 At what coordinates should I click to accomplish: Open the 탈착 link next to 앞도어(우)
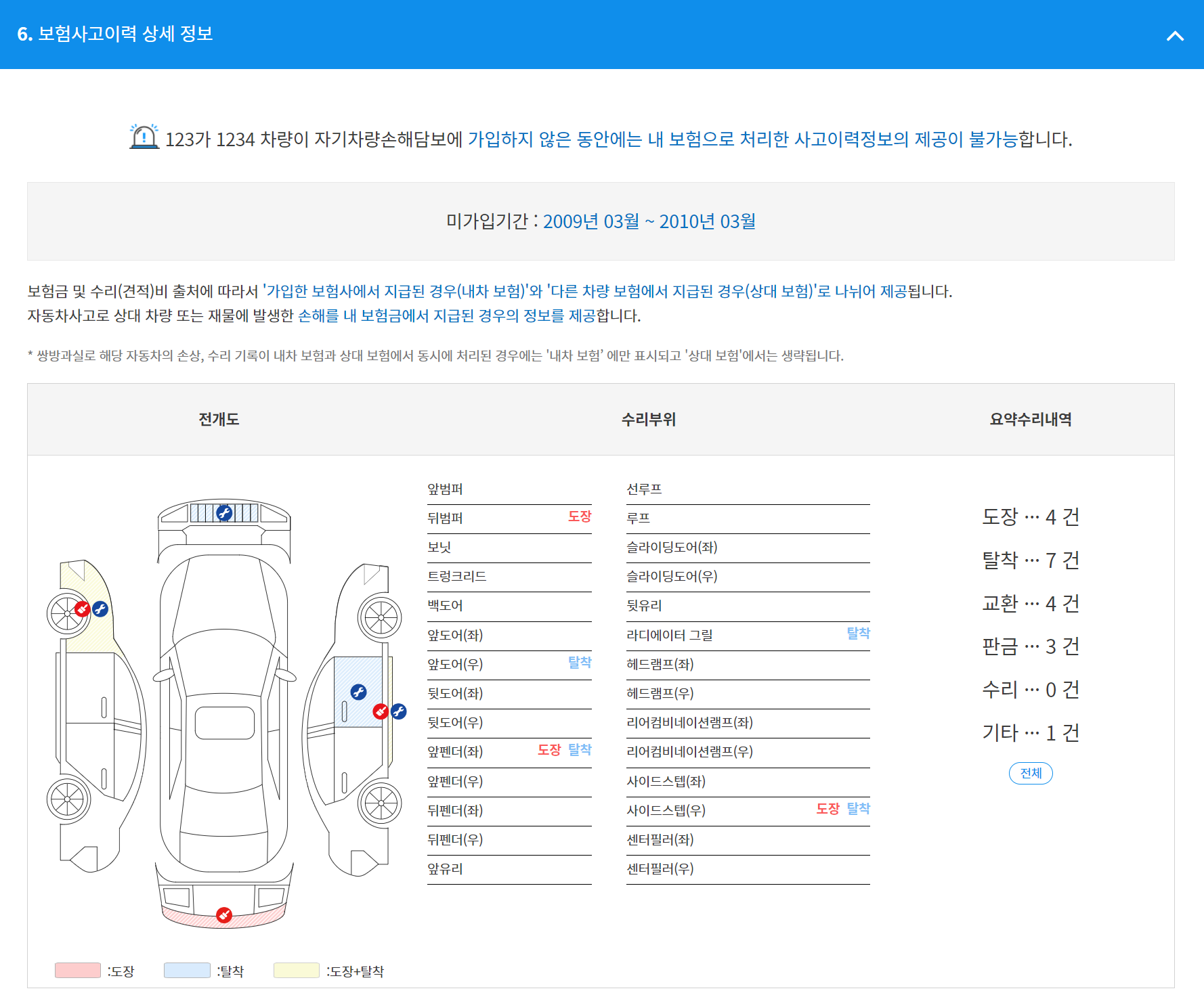[579, 663]
